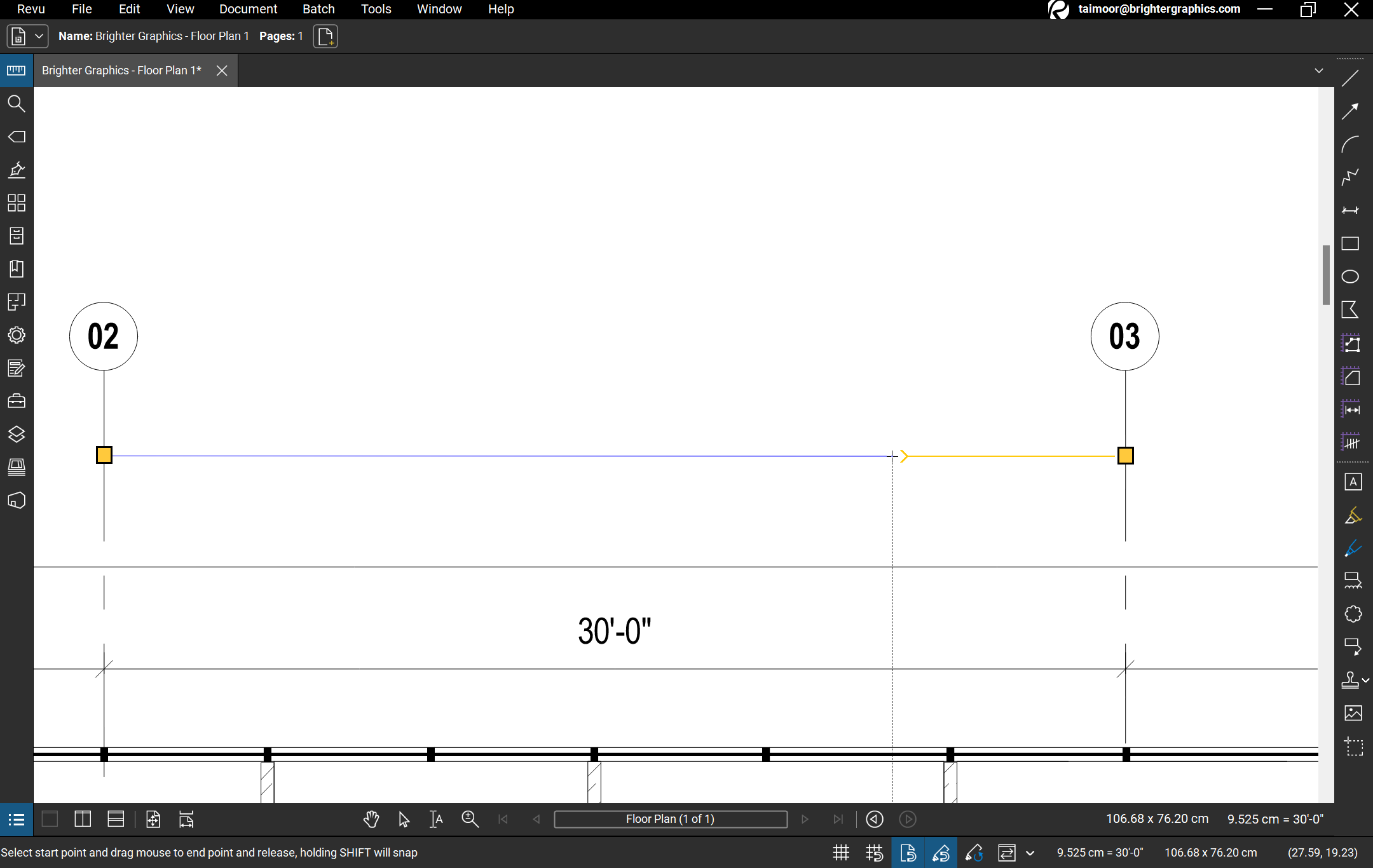Viewport: 1373px width, 868px height.
Task: Click the Floor Plan page number field
Action: point(671,820)
